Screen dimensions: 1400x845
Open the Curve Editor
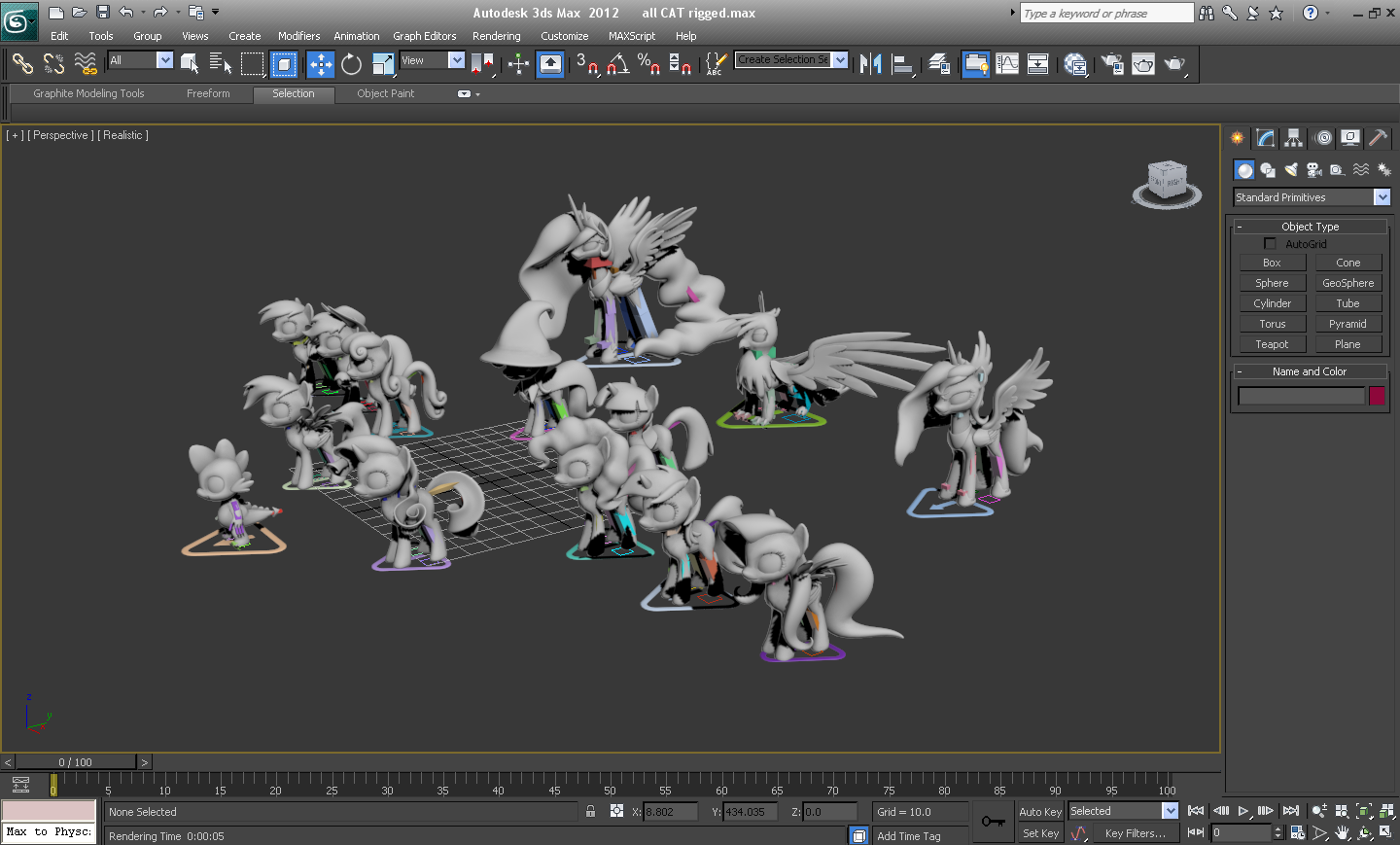[x=1007, y=64]
